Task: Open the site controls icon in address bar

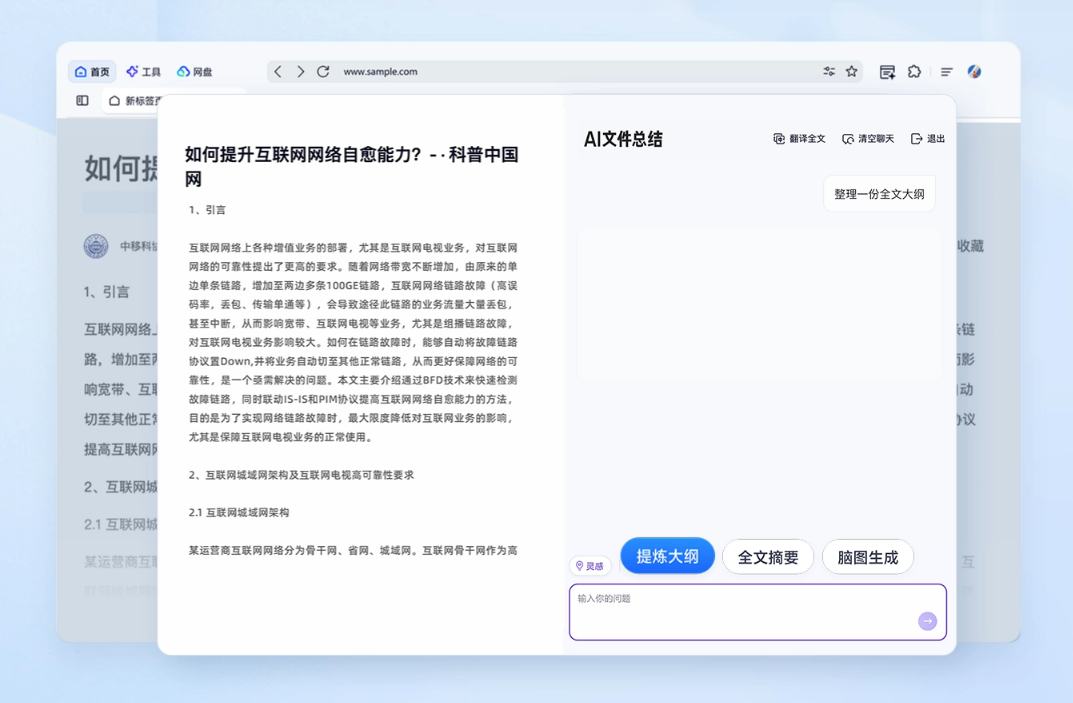Action: [x=828, y=71]
